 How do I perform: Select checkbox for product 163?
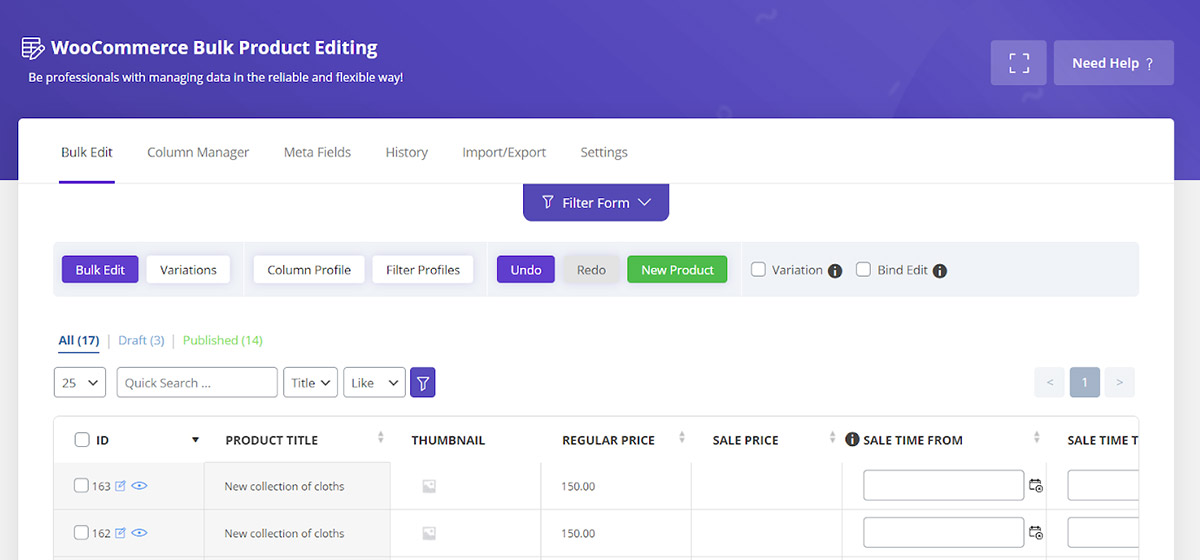[82, 486]
